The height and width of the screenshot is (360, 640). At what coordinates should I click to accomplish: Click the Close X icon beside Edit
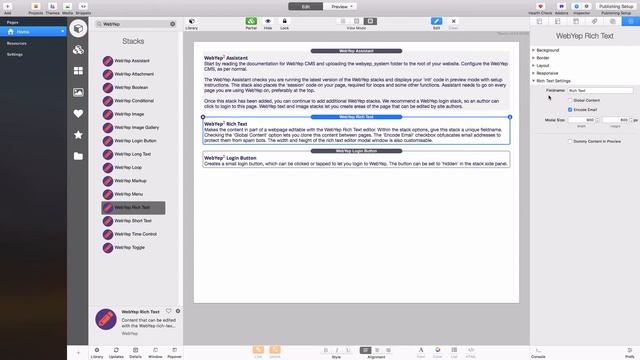coord(453,21)
